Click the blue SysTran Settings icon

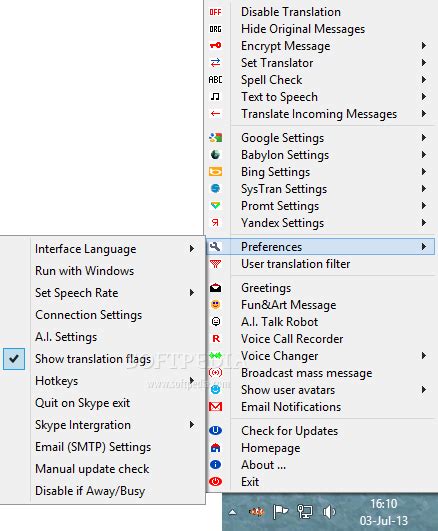(x=215, y=188)
